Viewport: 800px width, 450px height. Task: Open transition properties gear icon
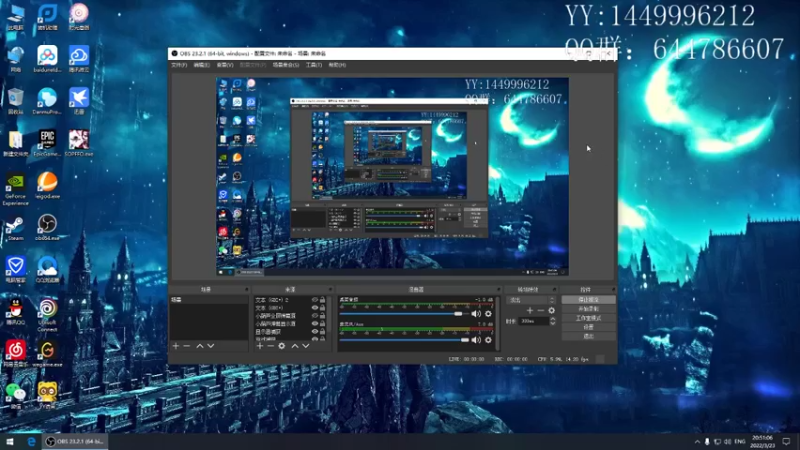(x=552, y=310)
